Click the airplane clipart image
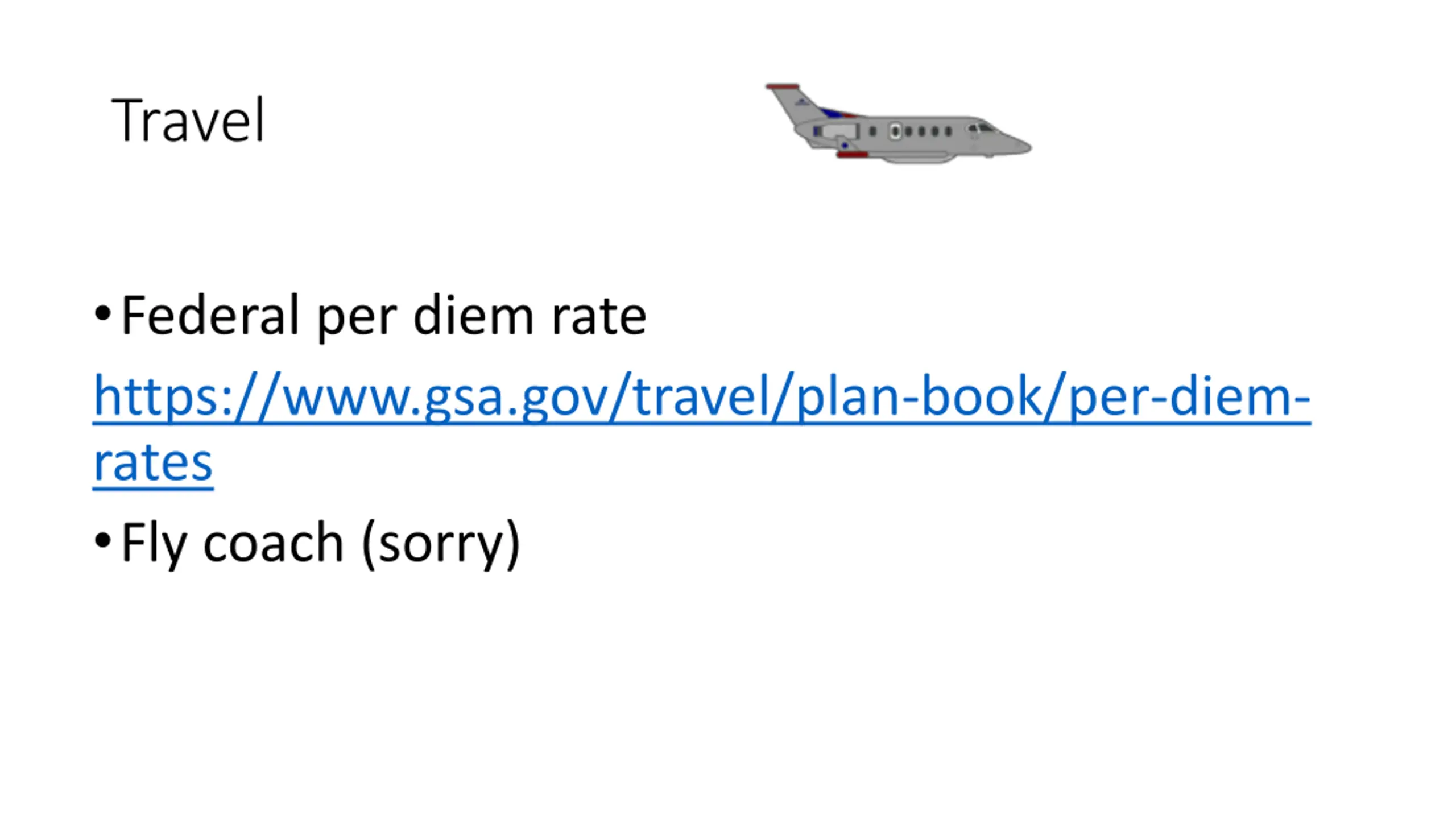1456x819 pixels. [x=899, y=123]
